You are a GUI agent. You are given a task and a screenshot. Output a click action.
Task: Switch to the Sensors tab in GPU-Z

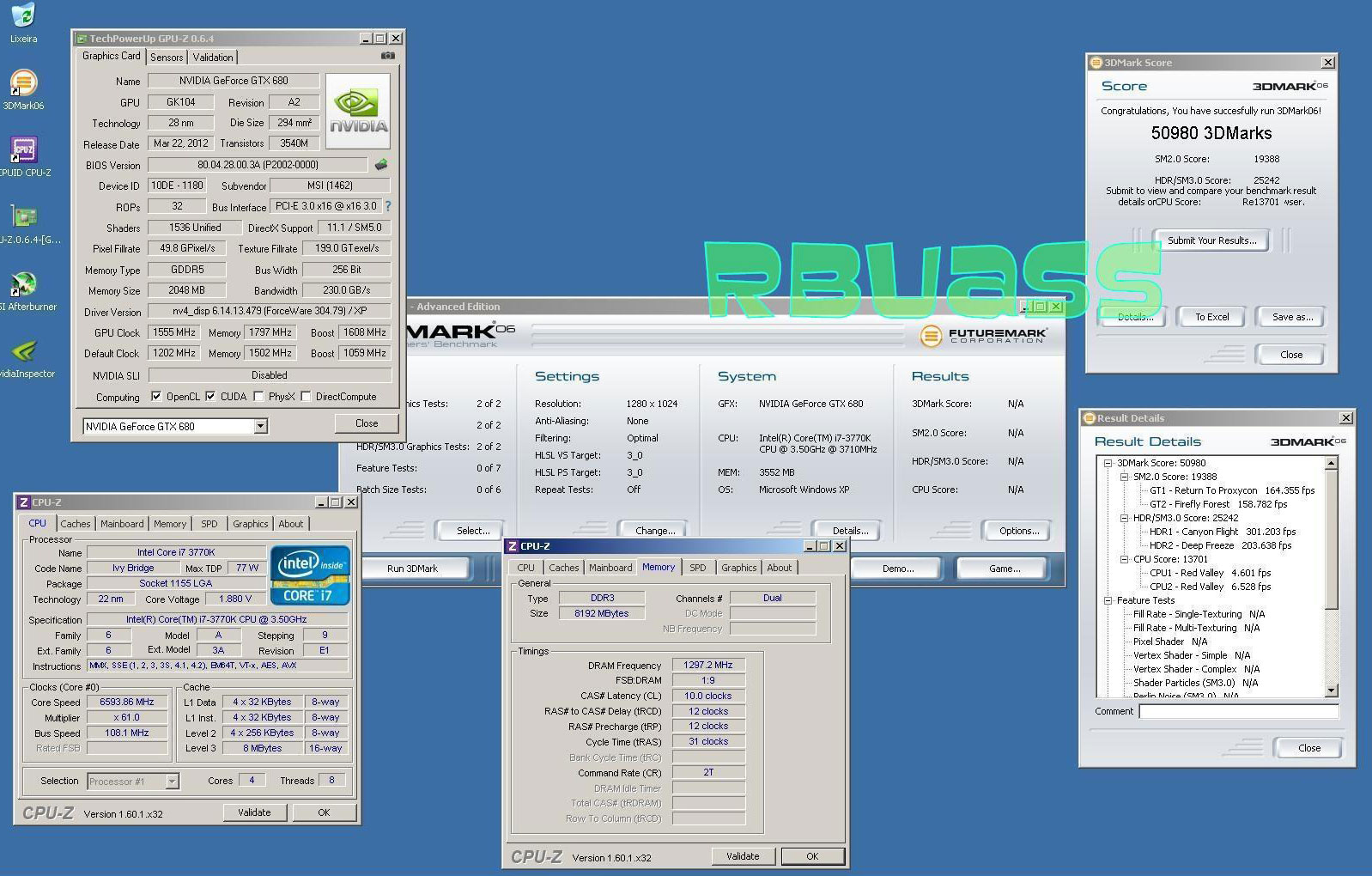tap(167, 58)
